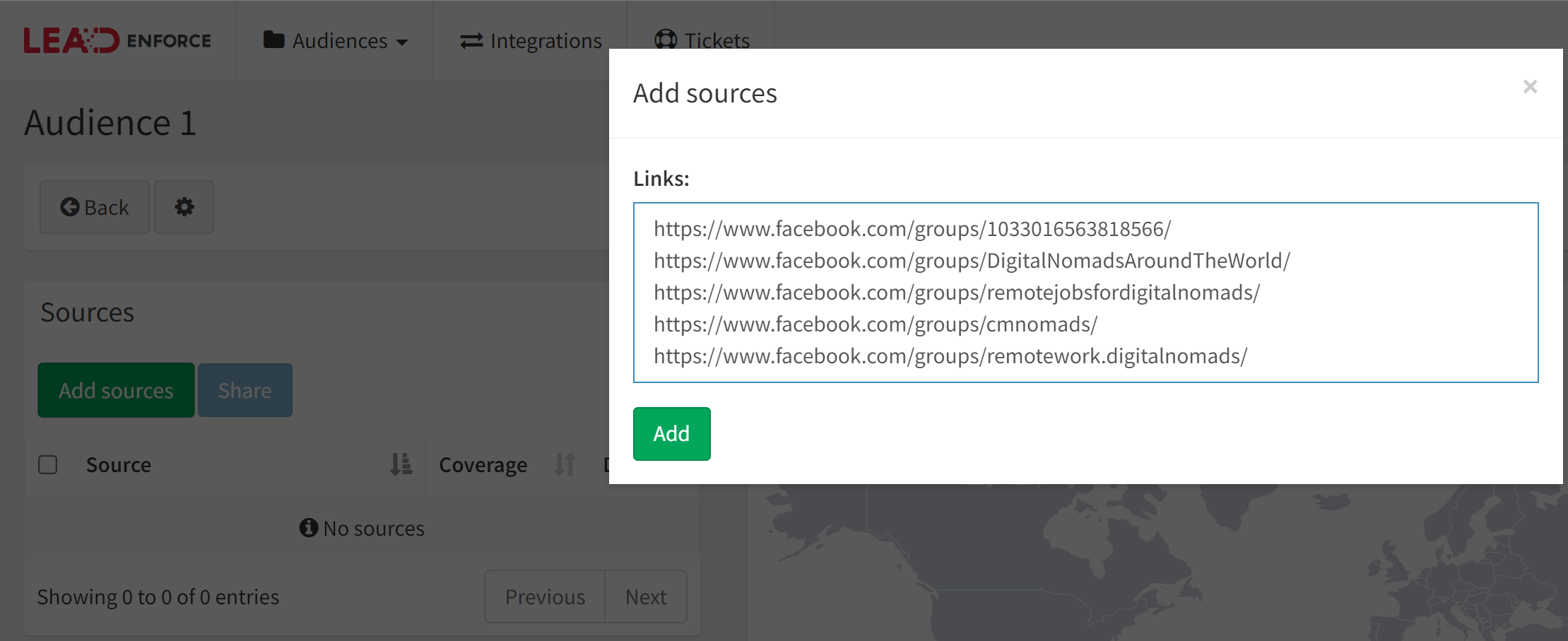Click the Sources panel heading
This screenshot has width=1568, height=641.
click(x=88, y=312)
